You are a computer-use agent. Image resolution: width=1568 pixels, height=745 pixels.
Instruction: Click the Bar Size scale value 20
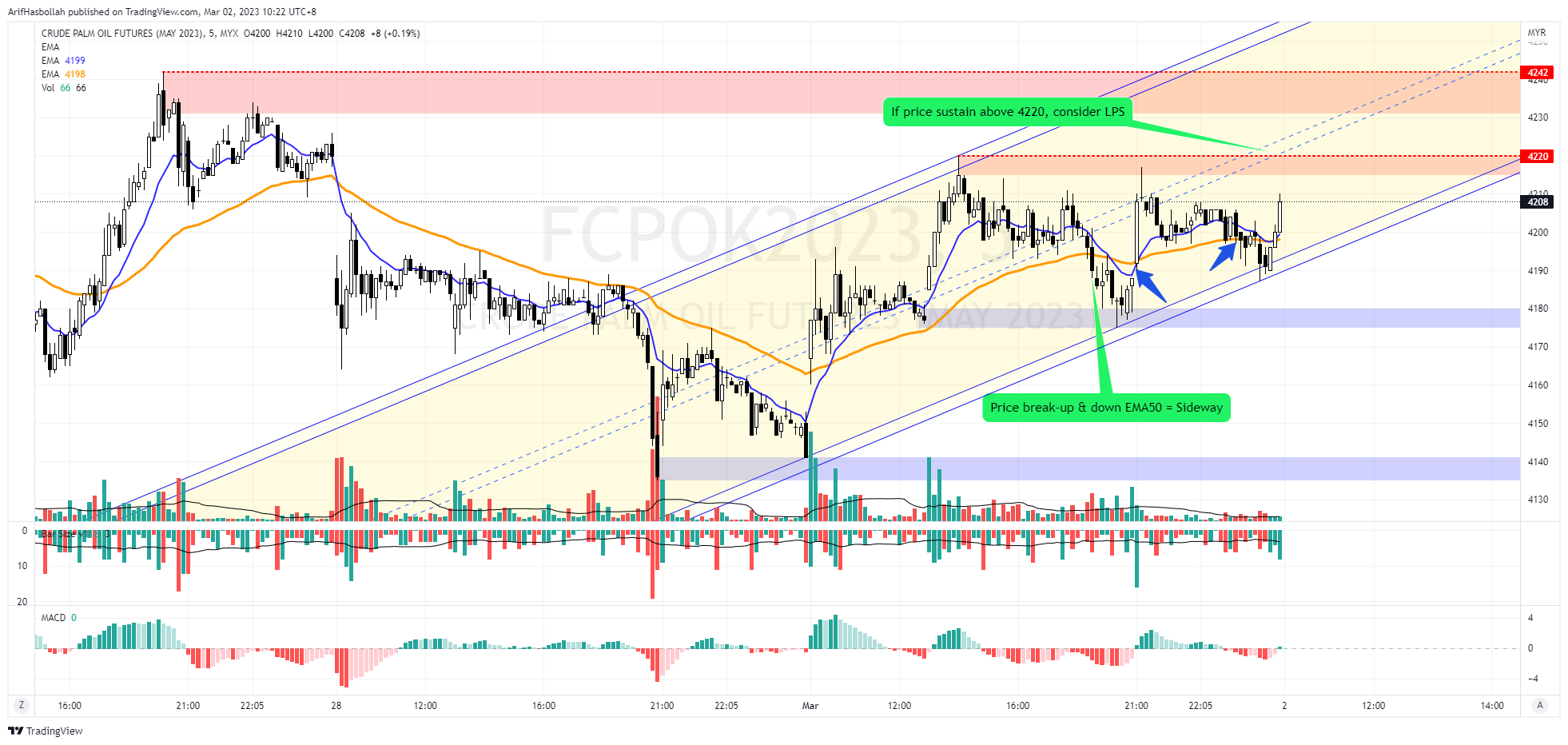[x=22, y=602]
